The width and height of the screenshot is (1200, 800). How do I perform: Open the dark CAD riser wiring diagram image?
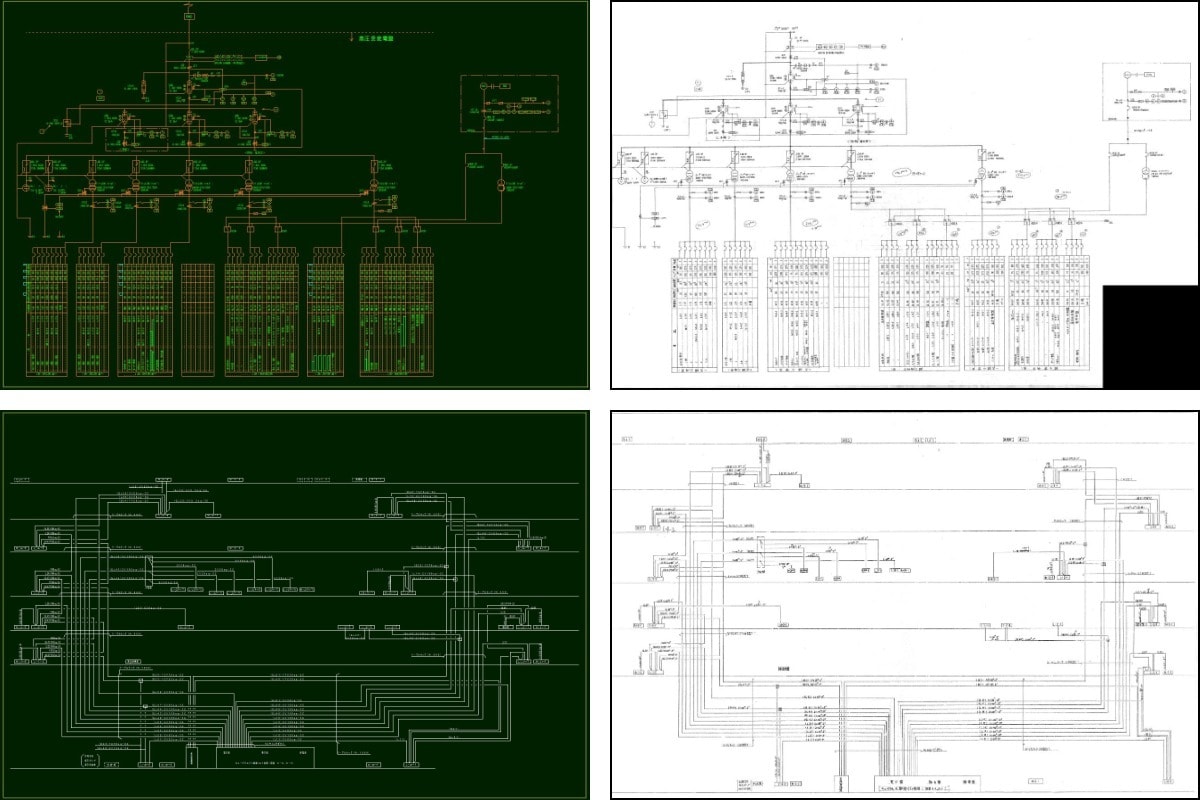pyautogui.click(x=295, y=605)
